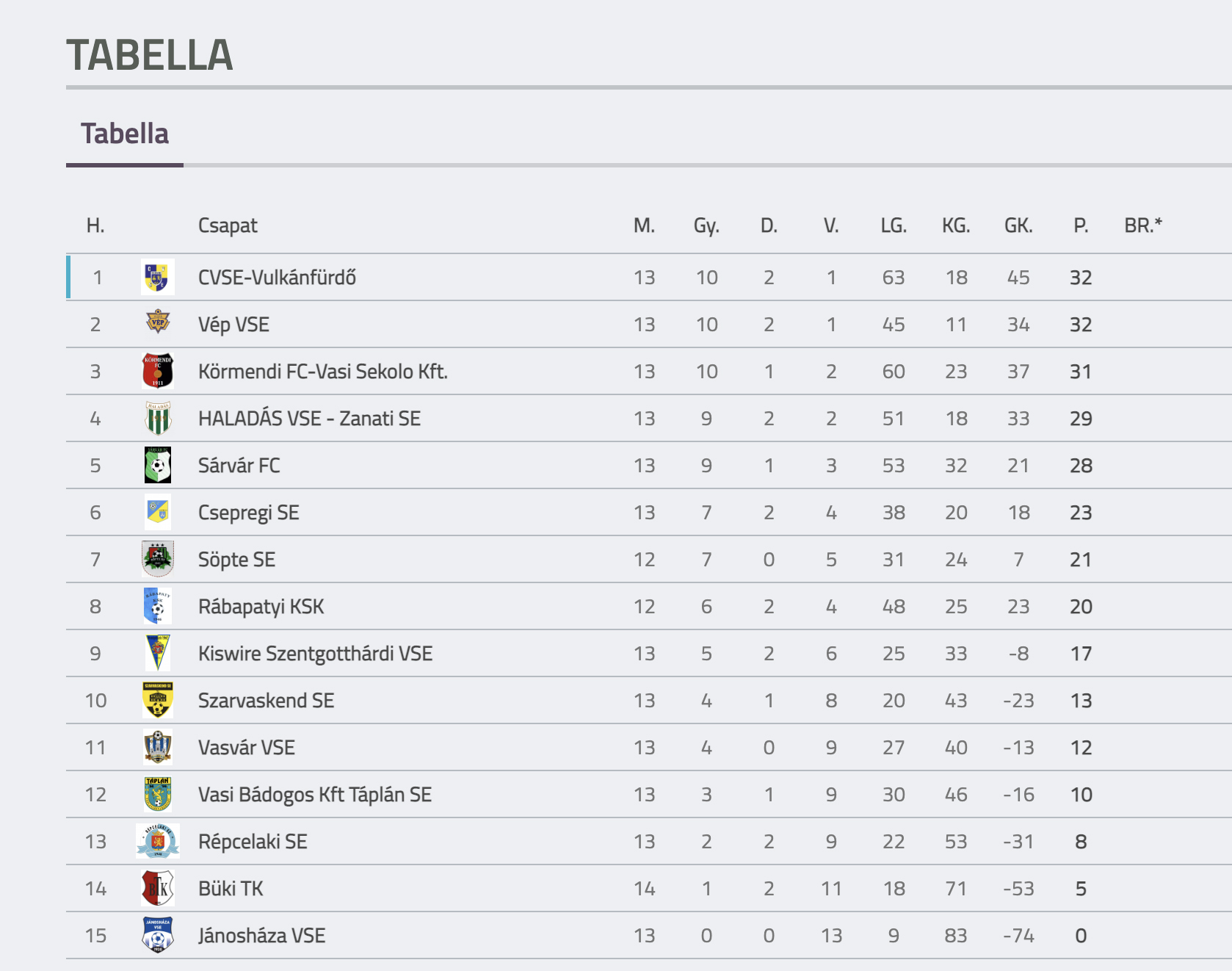
Task: Open the Csepregi SE team link
Action: pyautogui.click(x=249, y=513)
